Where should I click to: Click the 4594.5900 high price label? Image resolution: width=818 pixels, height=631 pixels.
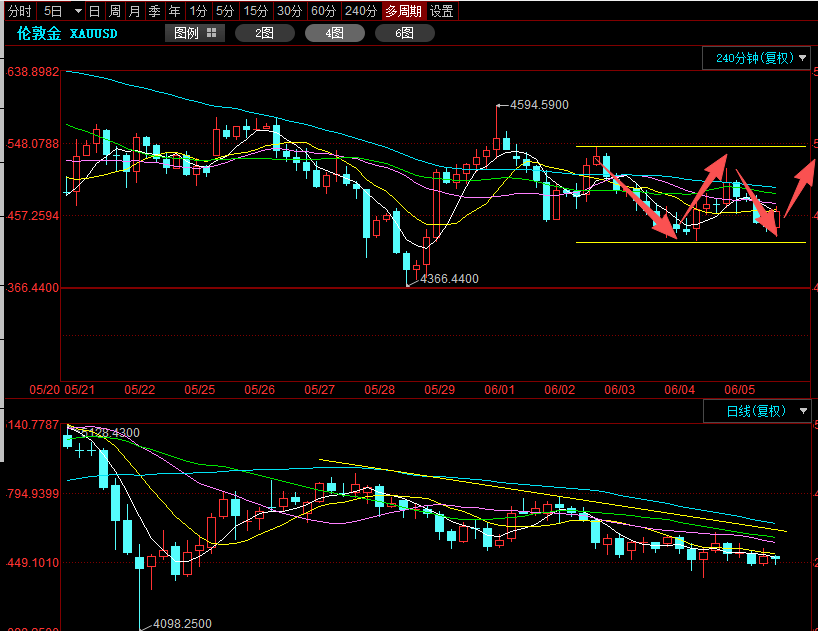point(539,105)
